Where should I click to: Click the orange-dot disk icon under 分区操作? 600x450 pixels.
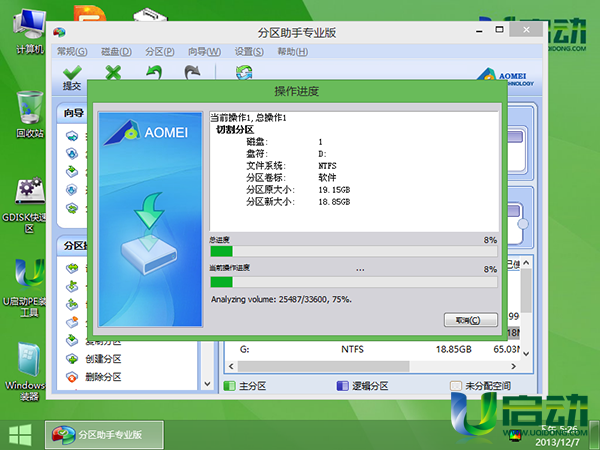[72, 322]
